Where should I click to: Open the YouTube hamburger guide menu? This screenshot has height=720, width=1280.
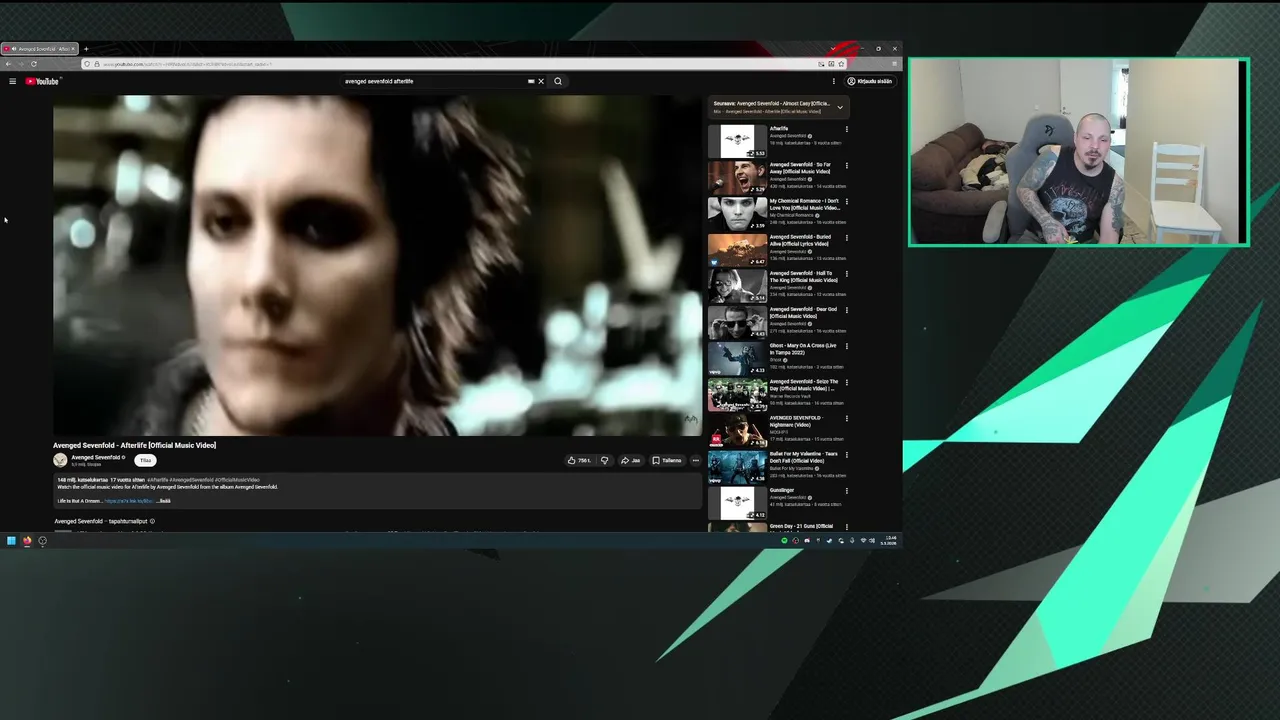point(12,81)
